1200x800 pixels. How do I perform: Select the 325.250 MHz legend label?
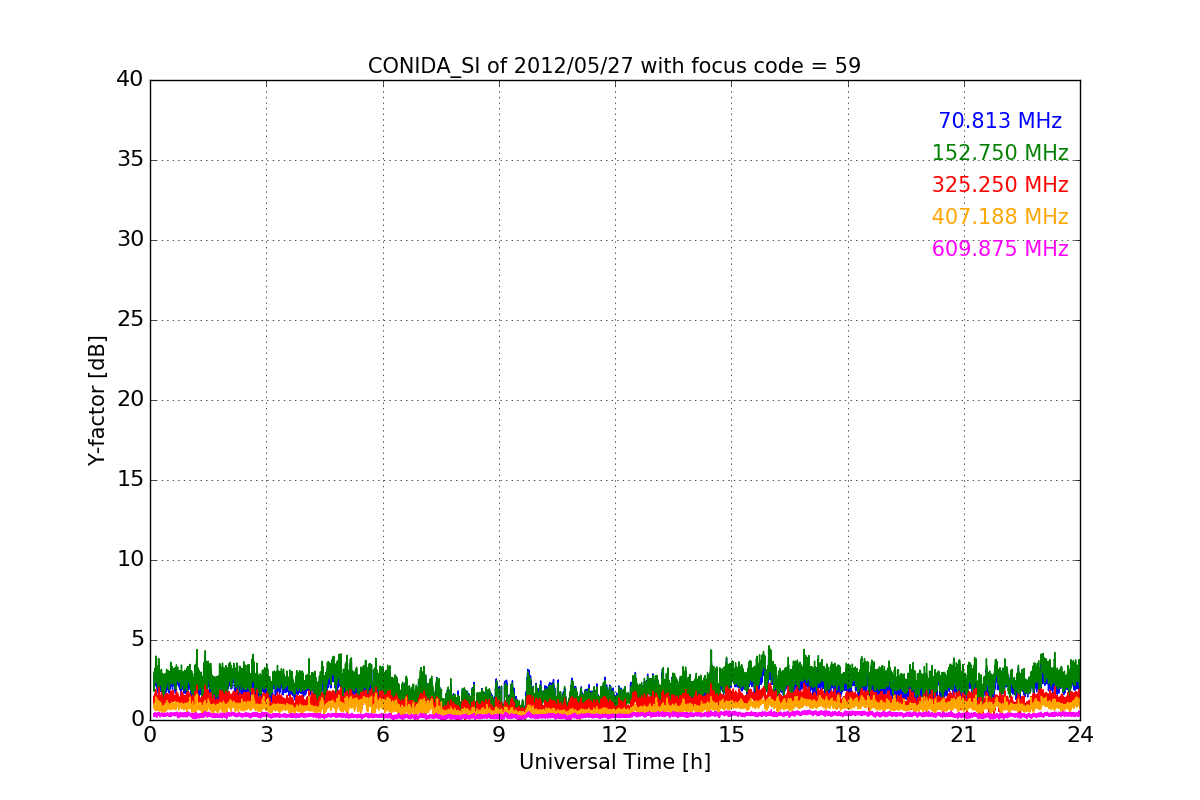[1000, 185]
